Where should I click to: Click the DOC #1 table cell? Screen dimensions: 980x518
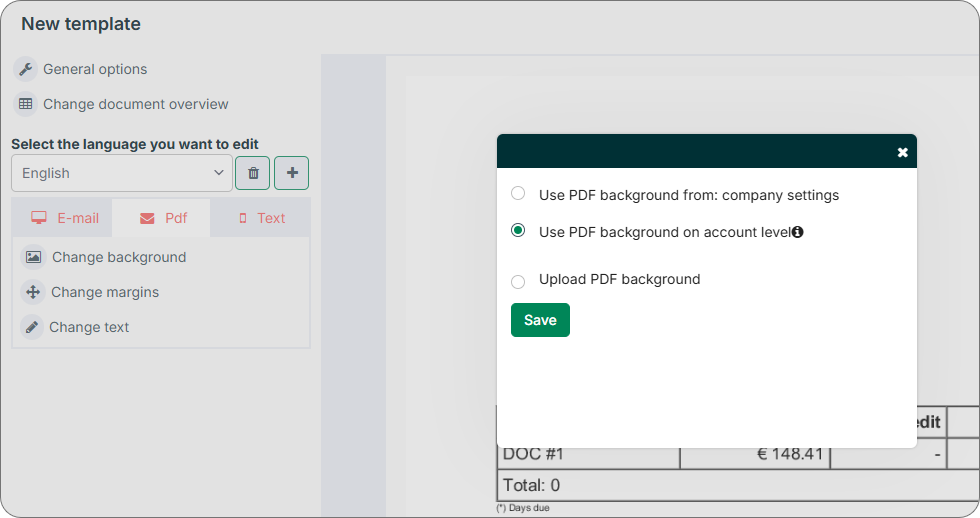[588, 454]
